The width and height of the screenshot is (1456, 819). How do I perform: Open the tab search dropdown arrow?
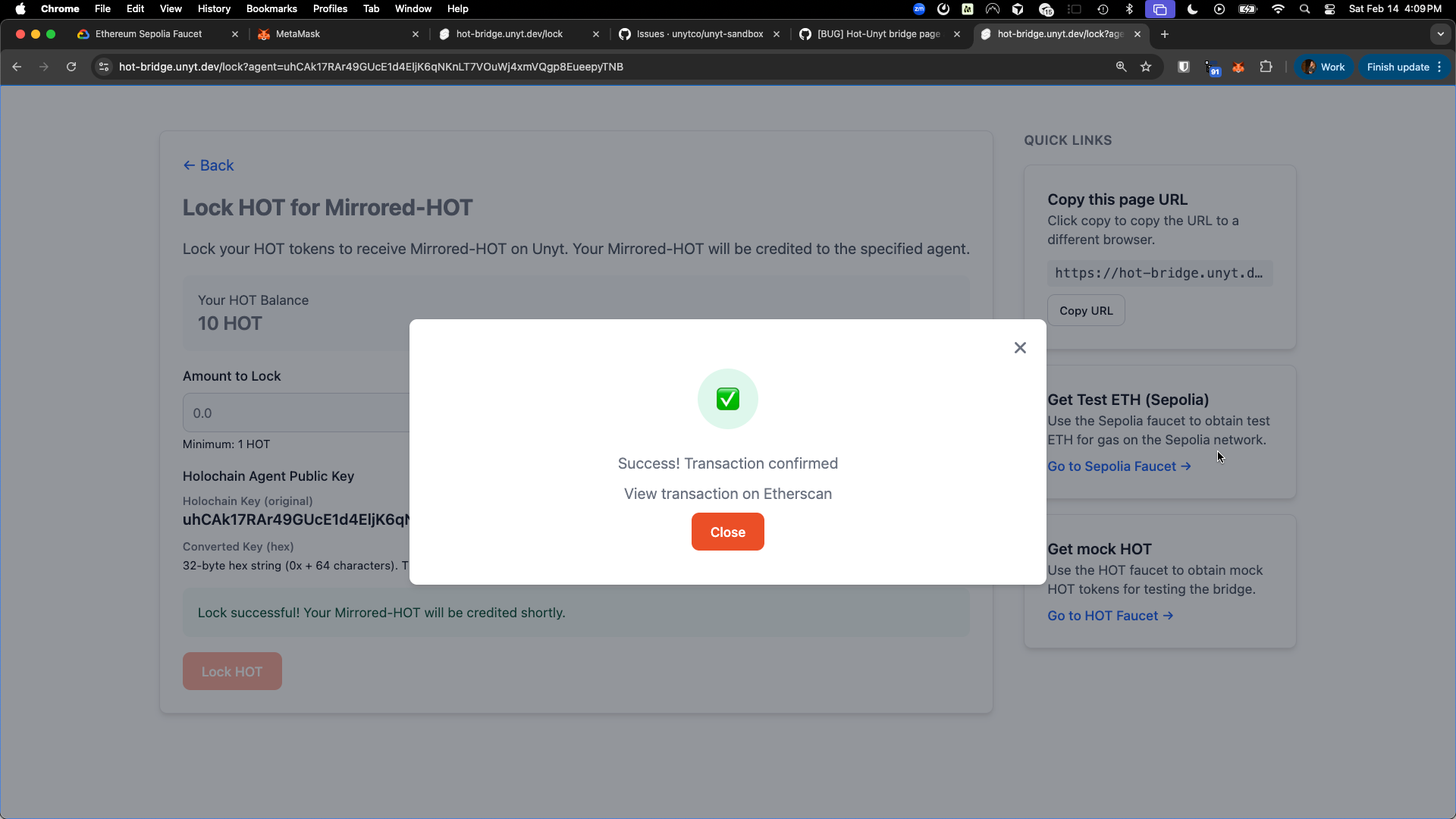(1440, 34)
